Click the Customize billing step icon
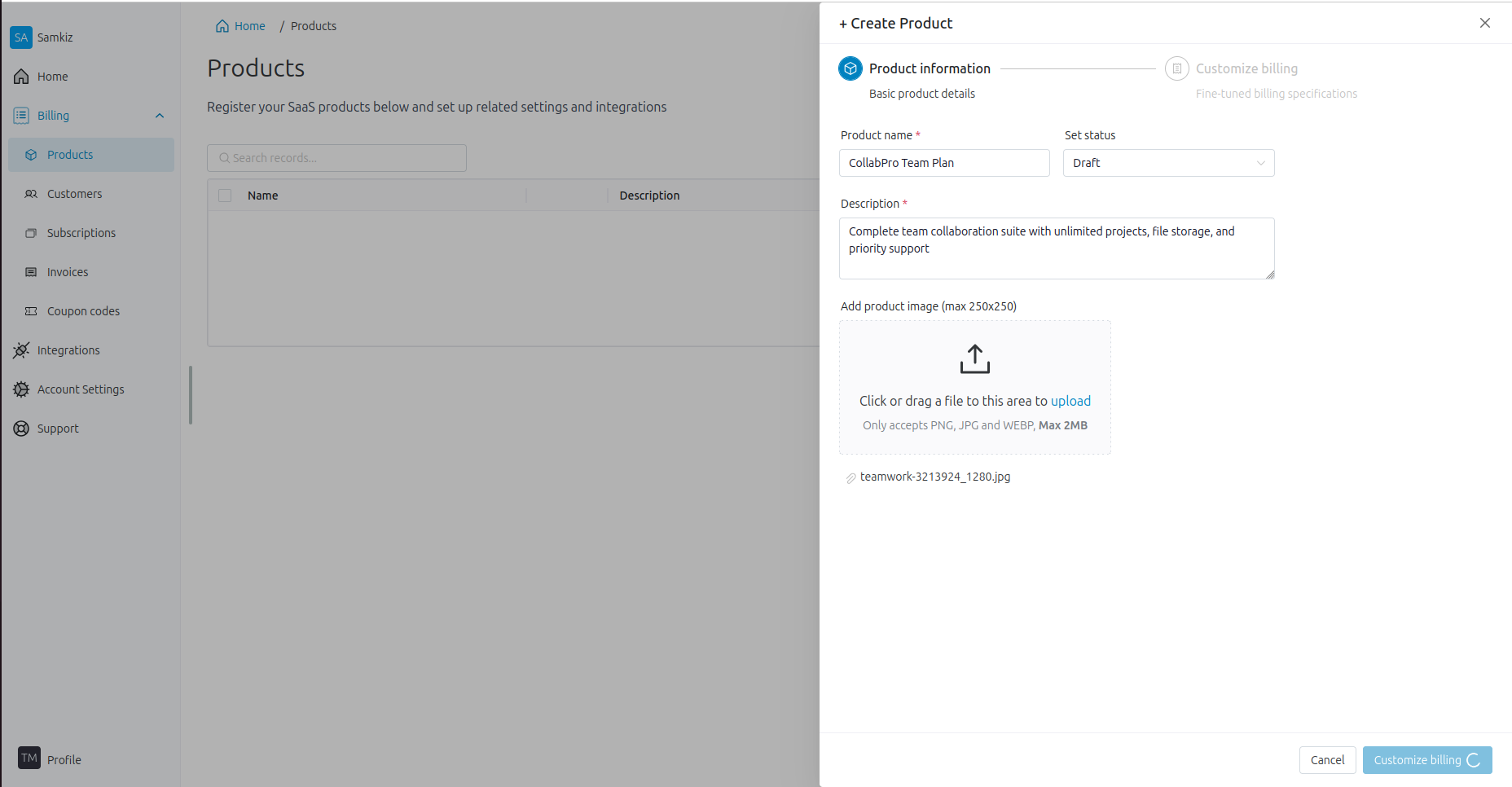The width and height of the screenshot is (1512, 787). coord(1176,68)
